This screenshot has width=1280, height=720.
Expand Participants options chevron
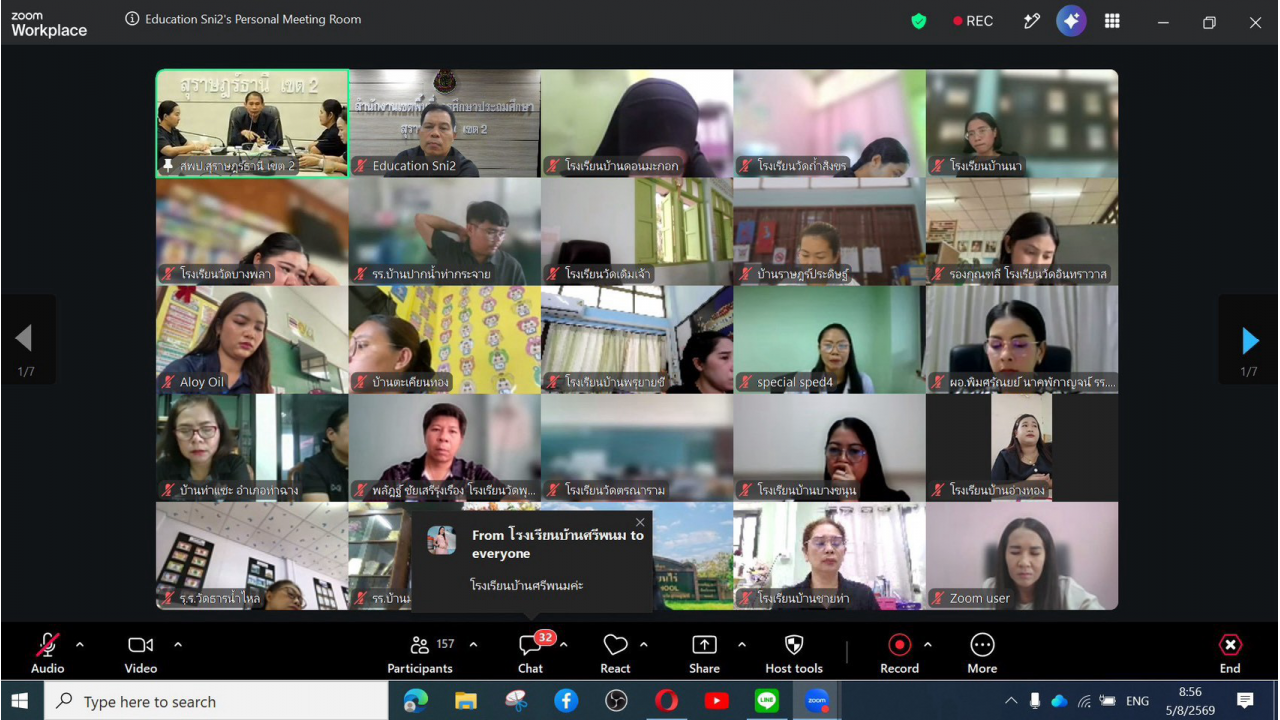coord(473,645)
